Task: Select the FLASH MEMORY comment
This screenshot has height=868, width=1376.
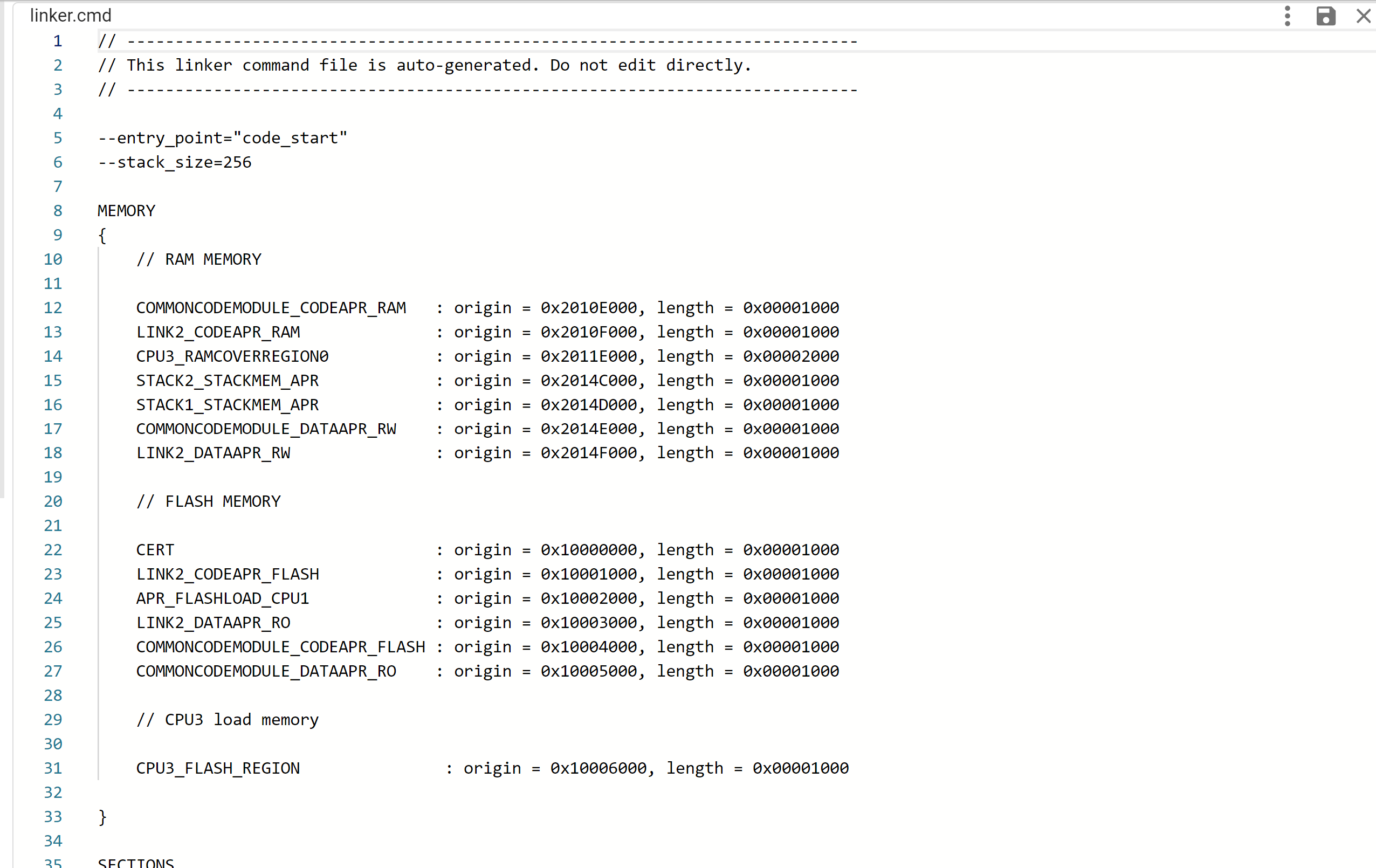Action: pos(209,500)
